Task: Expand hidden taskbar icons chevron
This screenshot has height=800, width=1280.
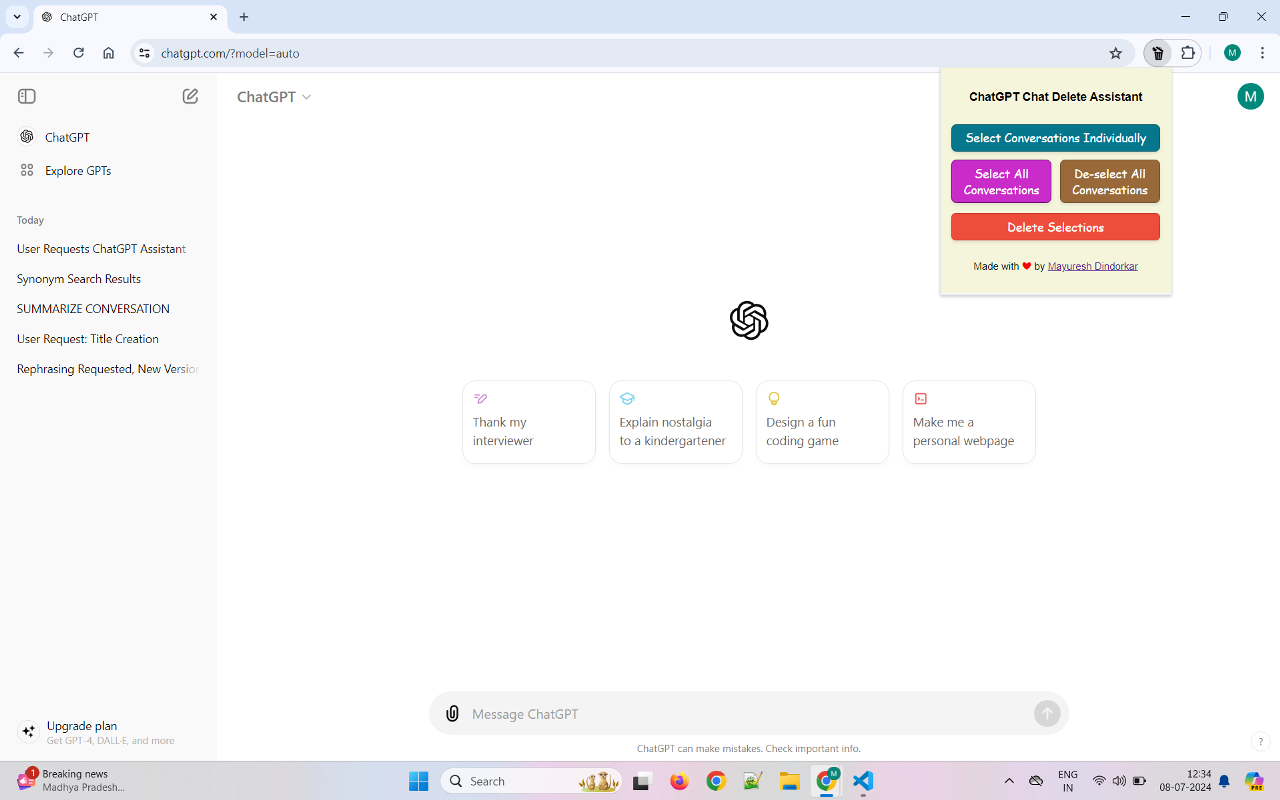Action: pyautogui.click(x=1009, y=780)
